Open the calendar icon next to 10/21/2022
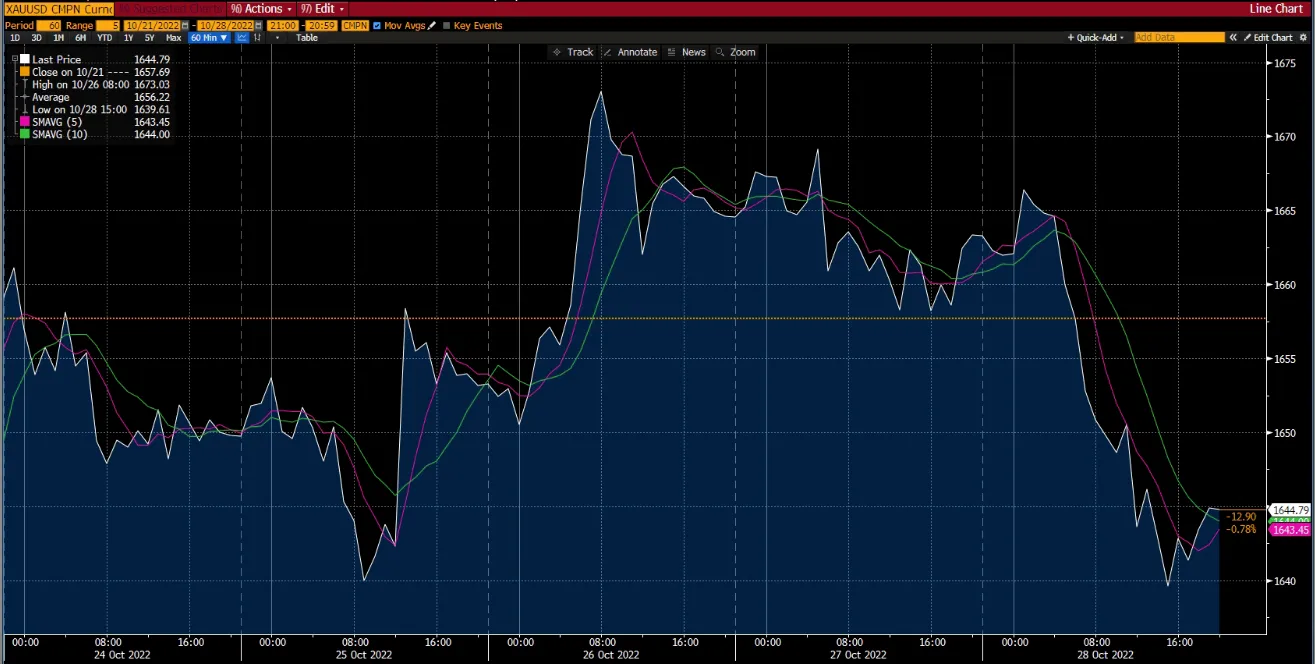1315x664 pixels. (184, 25)
